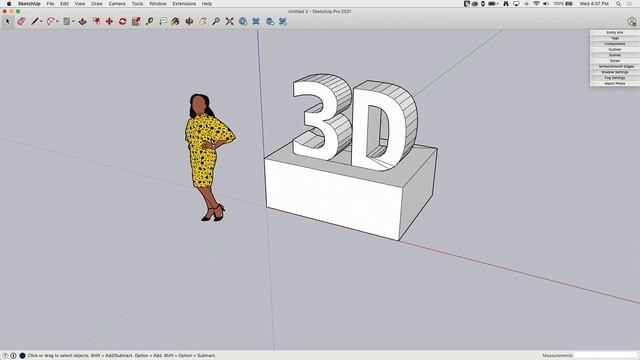Open the File menu
Screen dimensions: 640x360
(x=50, y=4)
